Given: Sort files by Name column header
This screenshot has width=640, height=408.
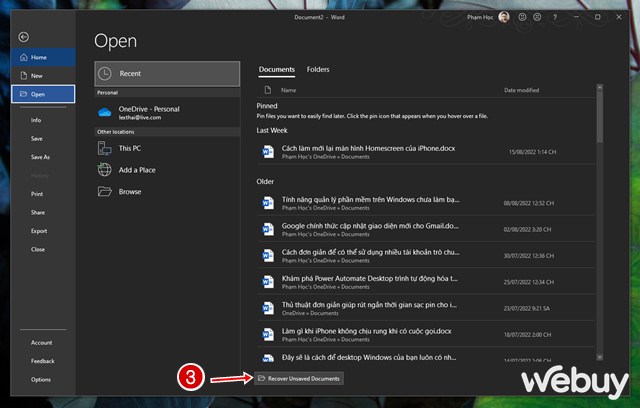Looking at the screenshot, I should coord(289,90).
